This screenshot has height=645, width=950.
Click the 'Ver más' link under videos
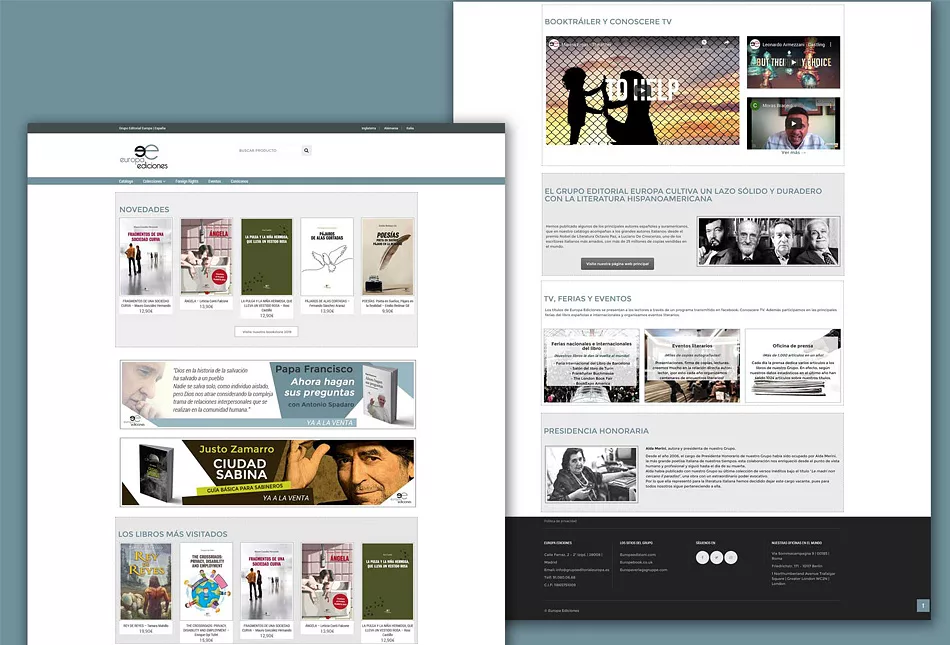tap(793, 153)
